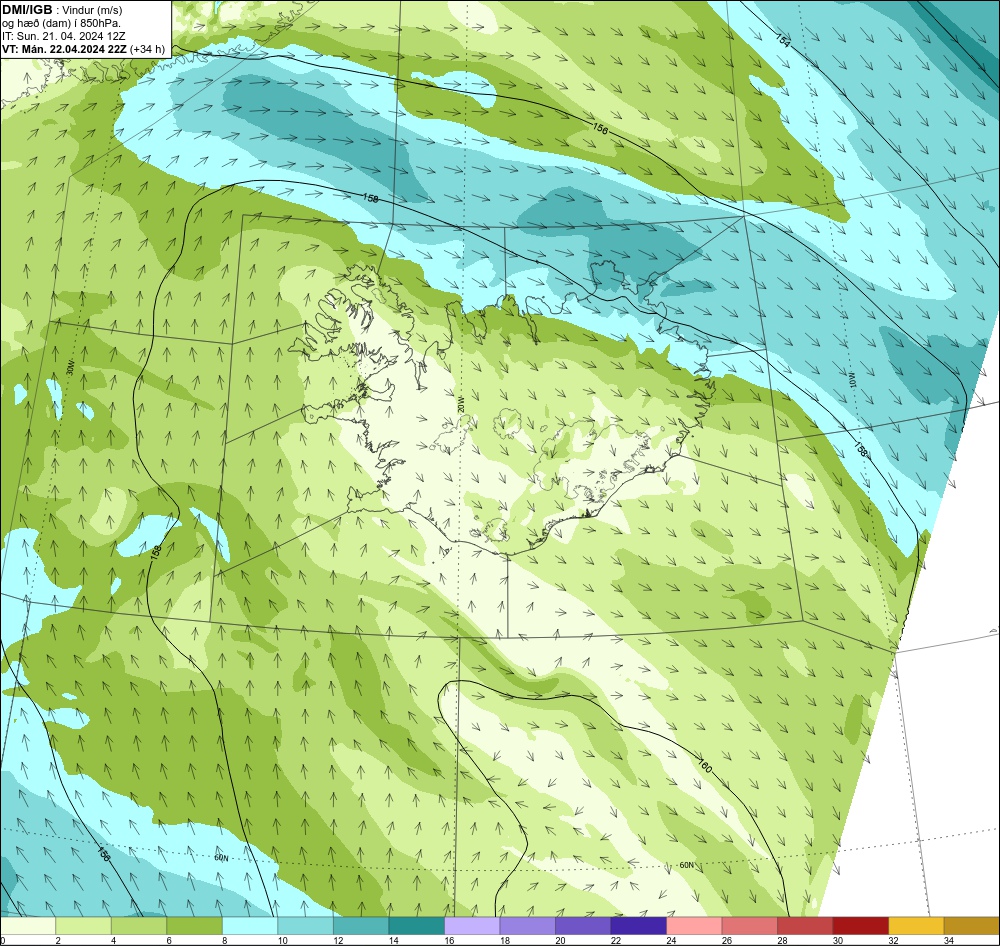Screen dimensions: 1000x946
Task: Click the "10W" meridian label
Action: coord(851,379)
